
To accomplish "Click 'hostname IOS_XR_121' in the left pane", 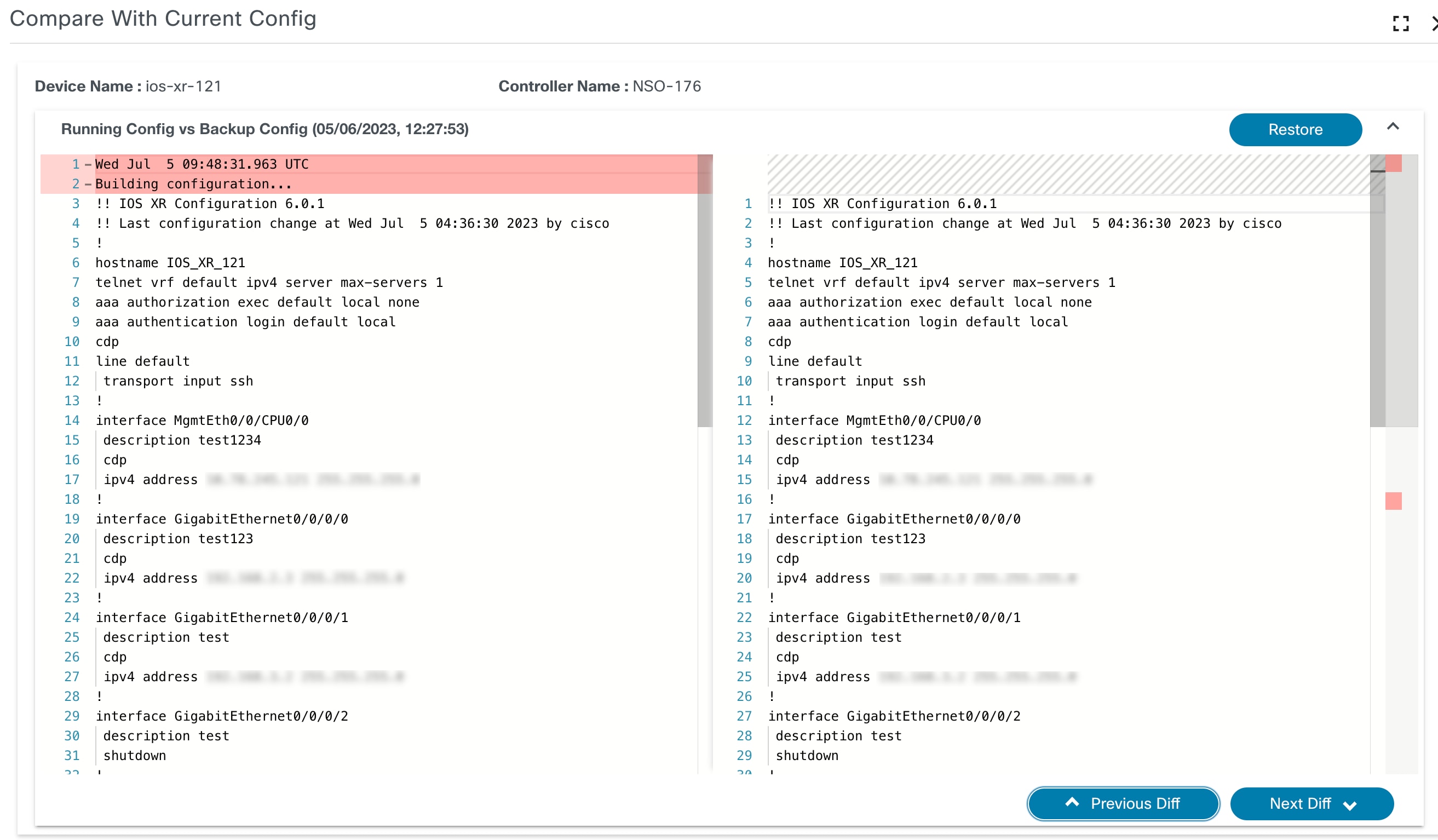I will click(170, 262).
